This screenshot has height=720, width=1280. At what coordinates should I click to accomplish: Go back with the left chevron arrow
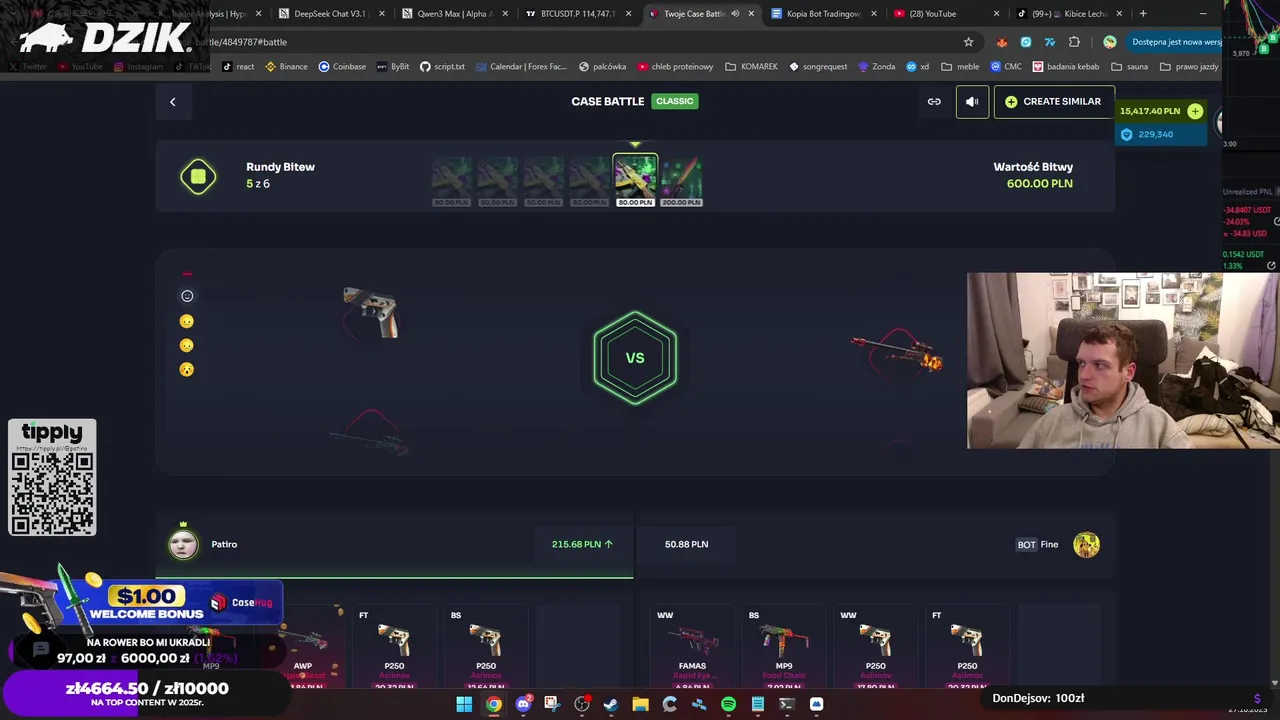[172, 101]
